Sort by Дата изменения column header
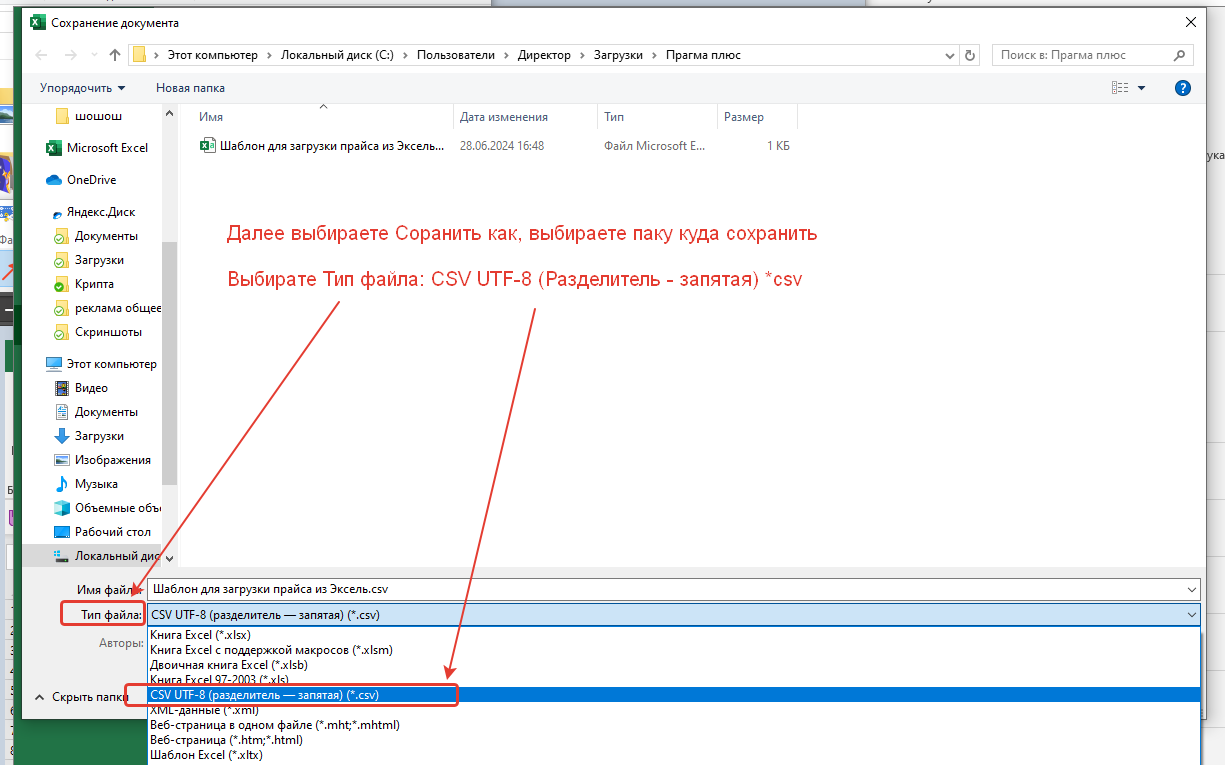Image resolution: width=1225 pixels, height=765 pixels. pyautogui.click(x=503, y=117)
